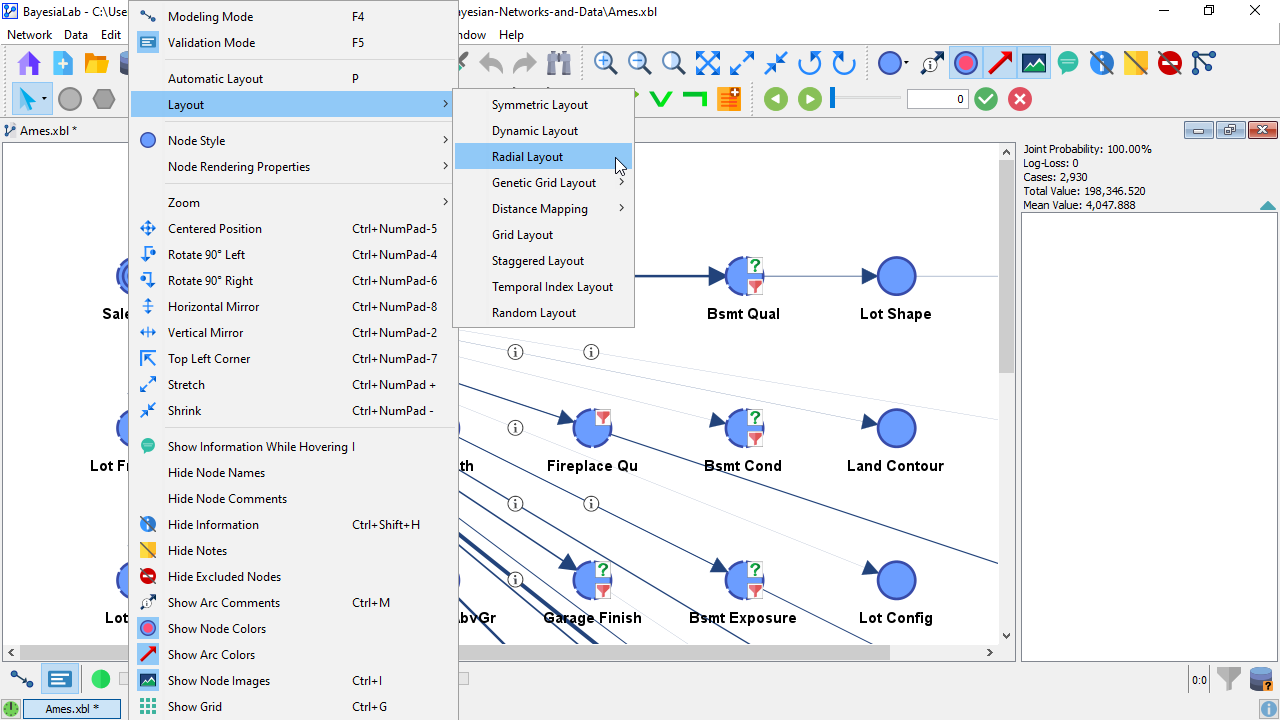Click the Ames.xbl window button at bottom
Viewport: 1280px width, 720px height.
point(72,709)
